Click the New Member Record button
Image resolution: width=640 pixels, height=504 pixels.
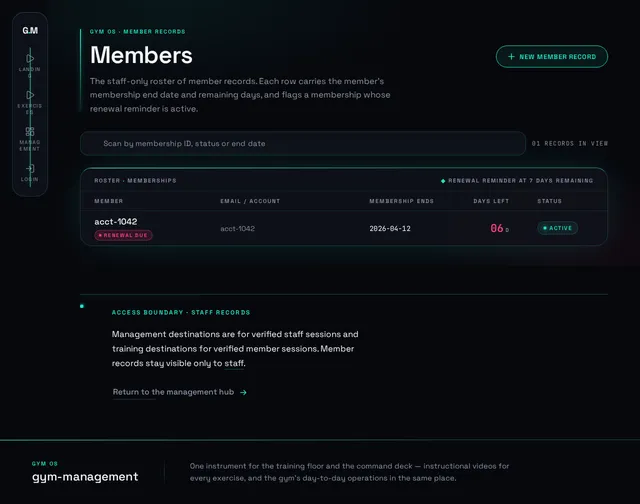click(551, 57)
